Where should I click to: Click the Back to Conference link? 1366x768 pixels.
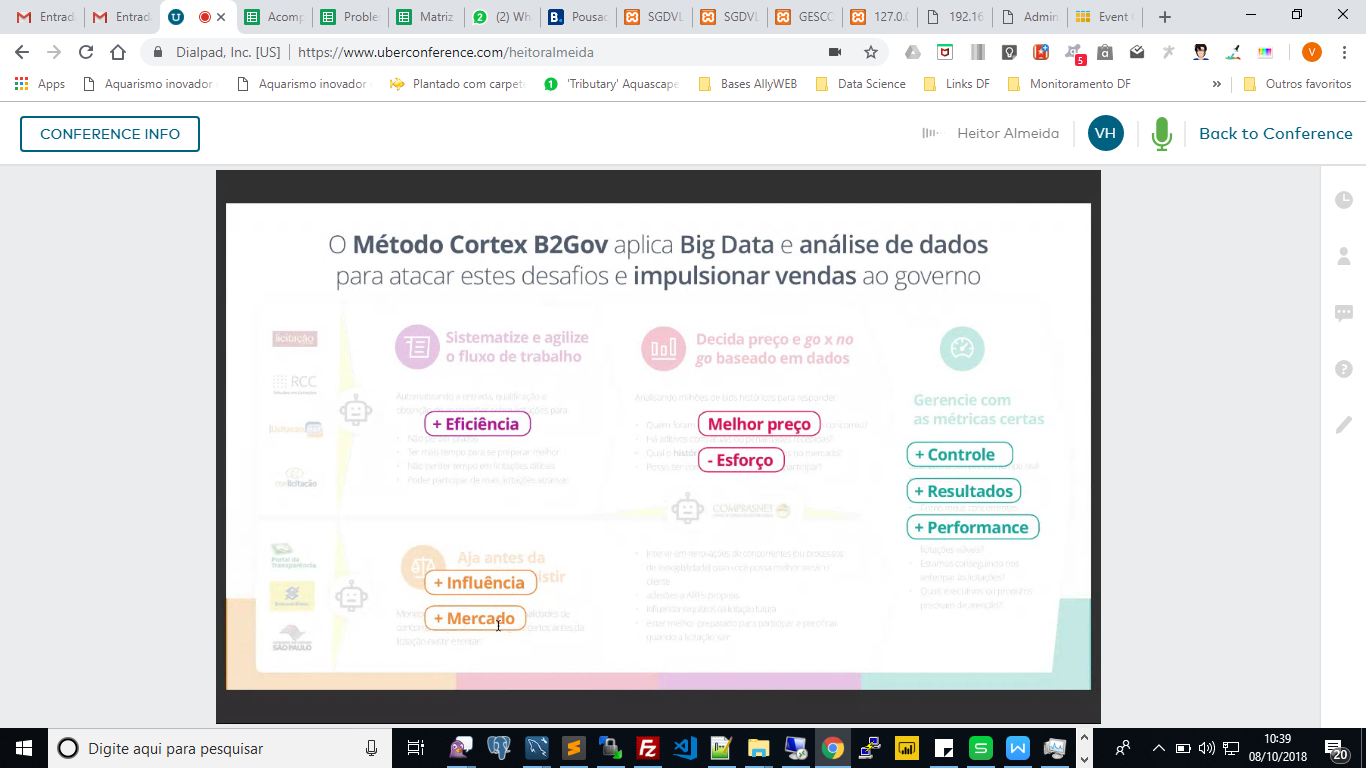tap(1276, 134)
